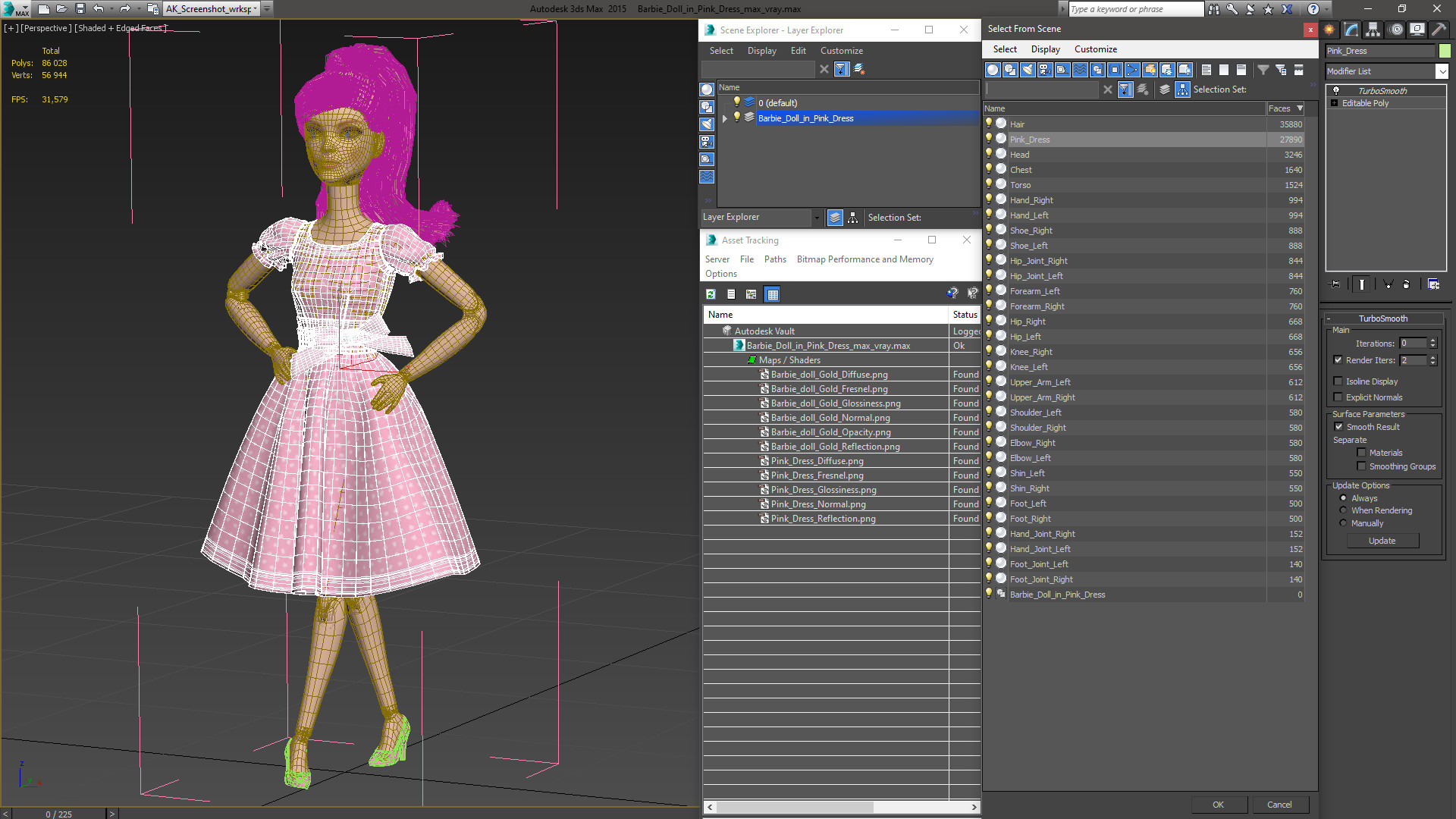This screenshot has width=1456, height=819.
Task: Click the Cancel button in Select From Scene
Action: click(x=1279, y=805)
